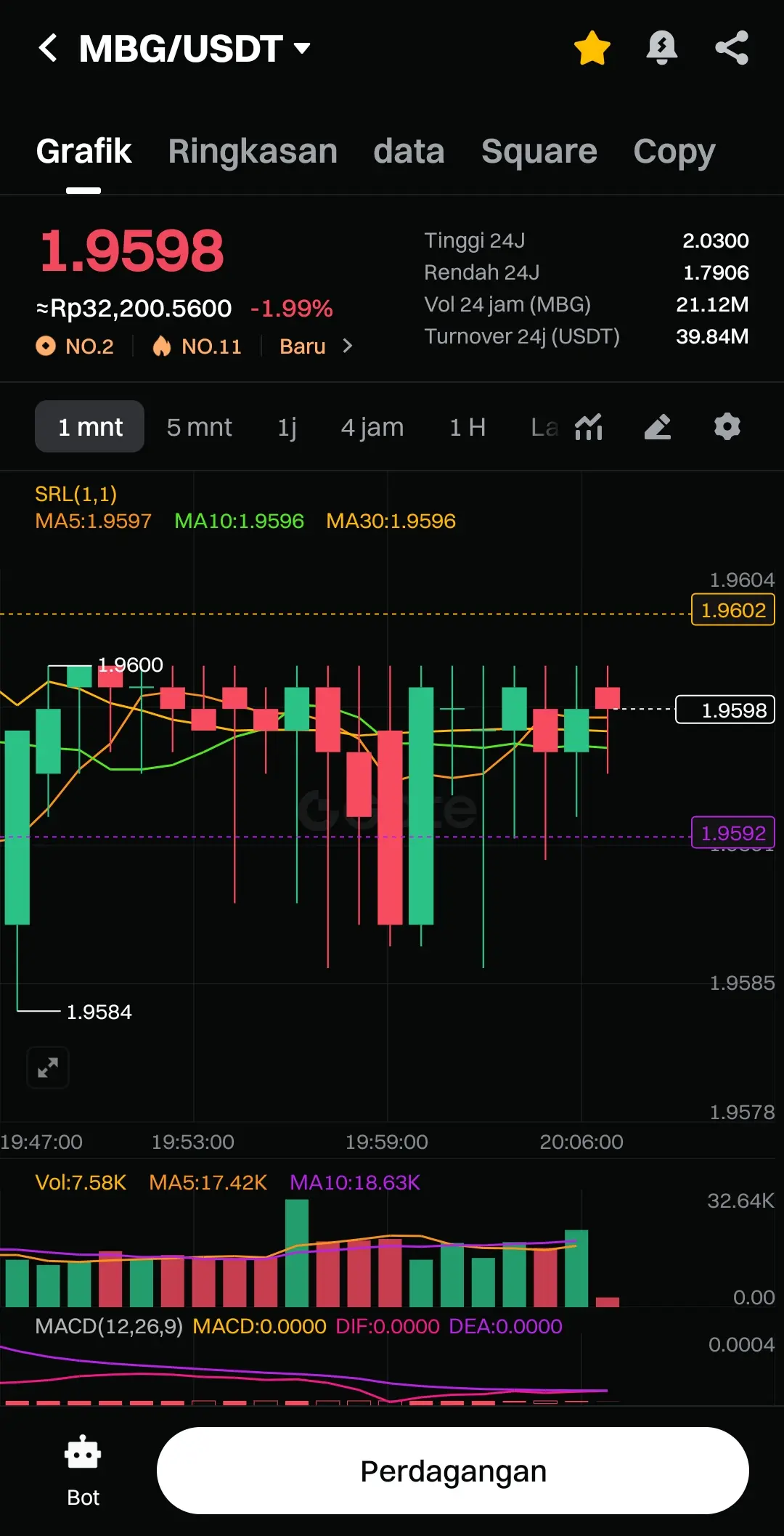Screen dimensions: 784x1536
Task: Tap the Turnover 24j value 39.84M
Action: [x=712, y=336]
